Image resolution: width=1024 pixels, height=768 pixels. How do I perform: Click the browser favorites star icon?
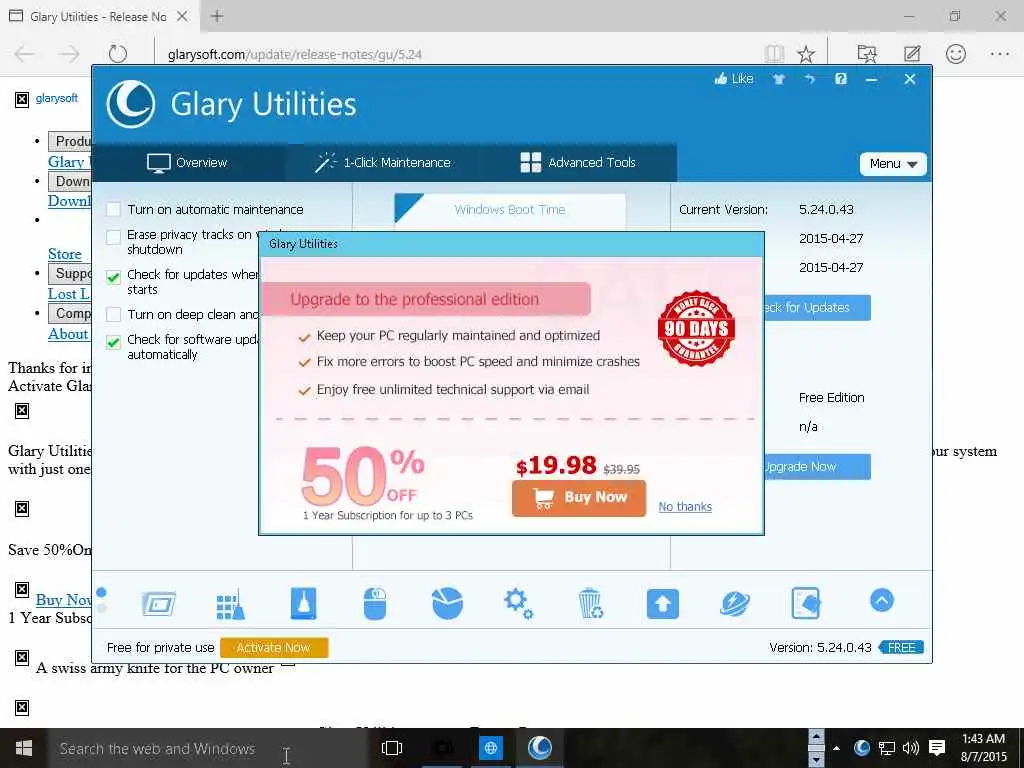(806, 54)
